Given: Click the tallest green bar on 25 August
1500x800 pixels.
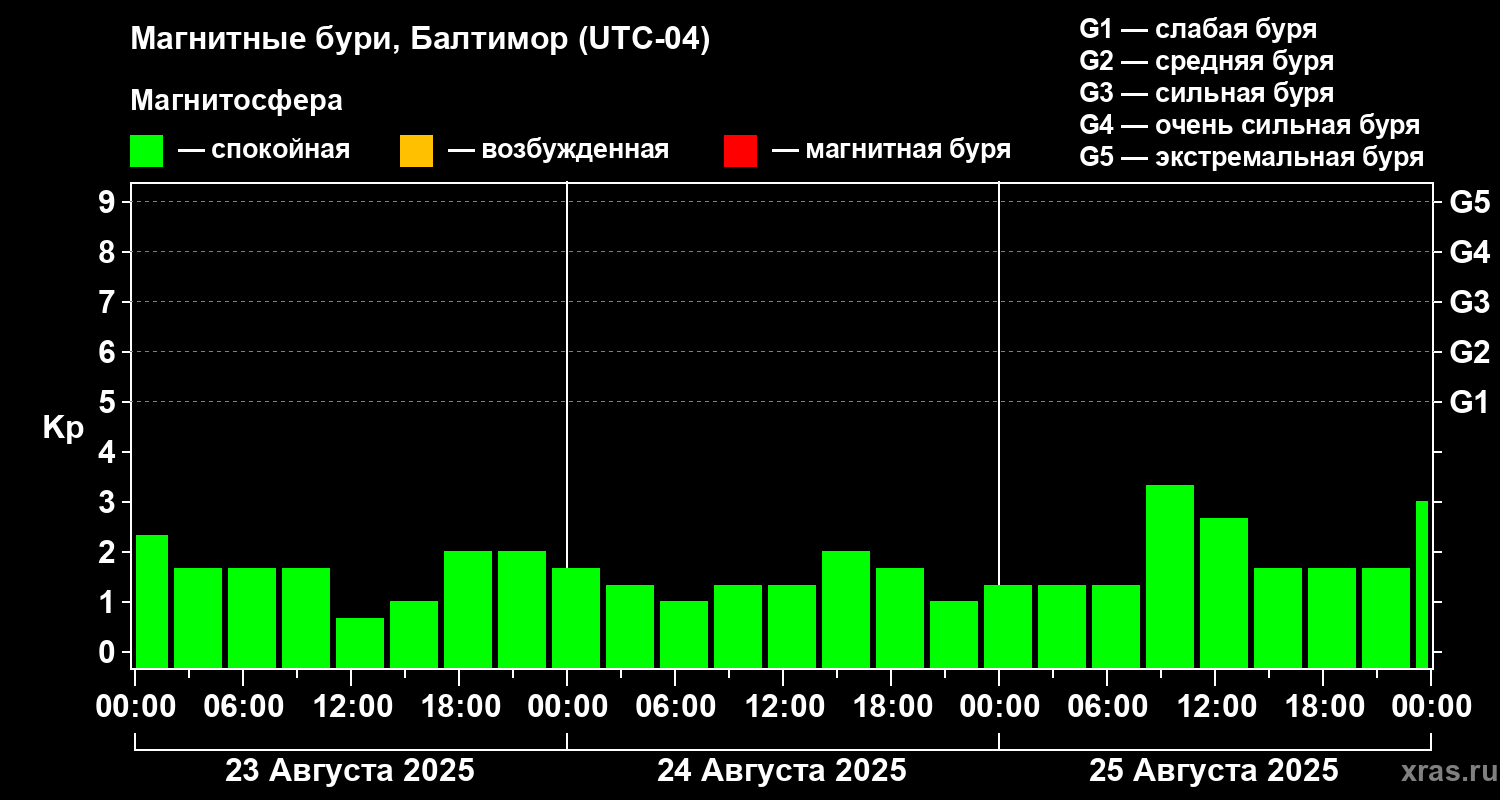Looking at the screenshot, I should 1170,576.
